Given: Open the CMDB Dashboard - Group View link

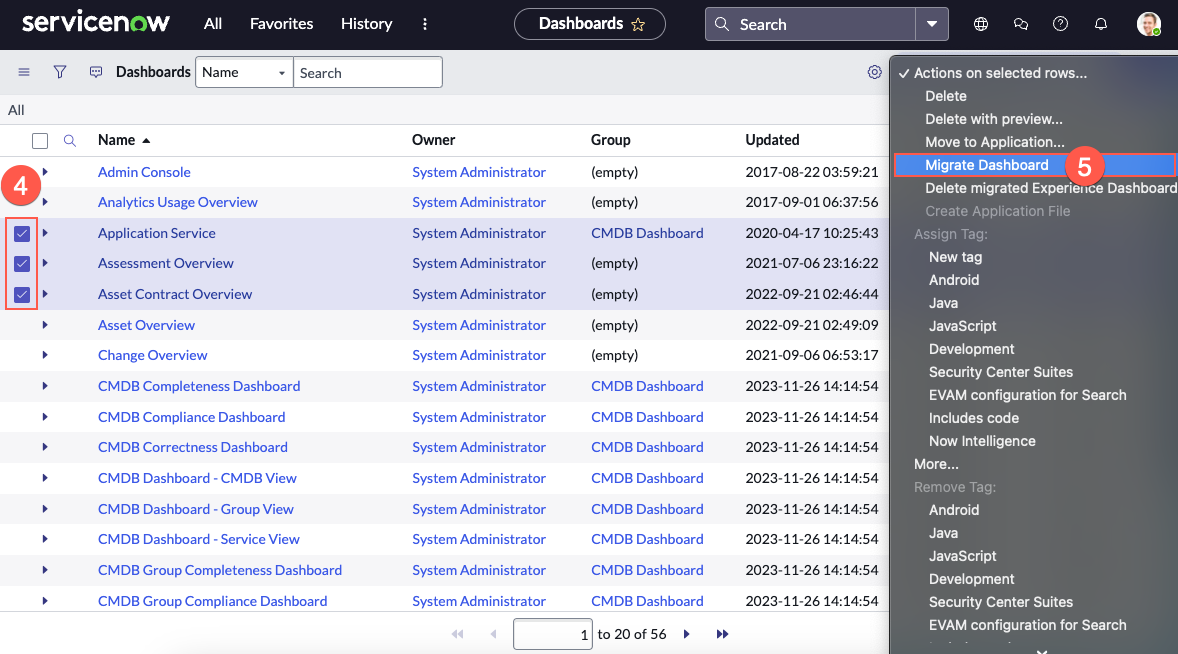Looking at the screenshot, I should tap(195, 509).
